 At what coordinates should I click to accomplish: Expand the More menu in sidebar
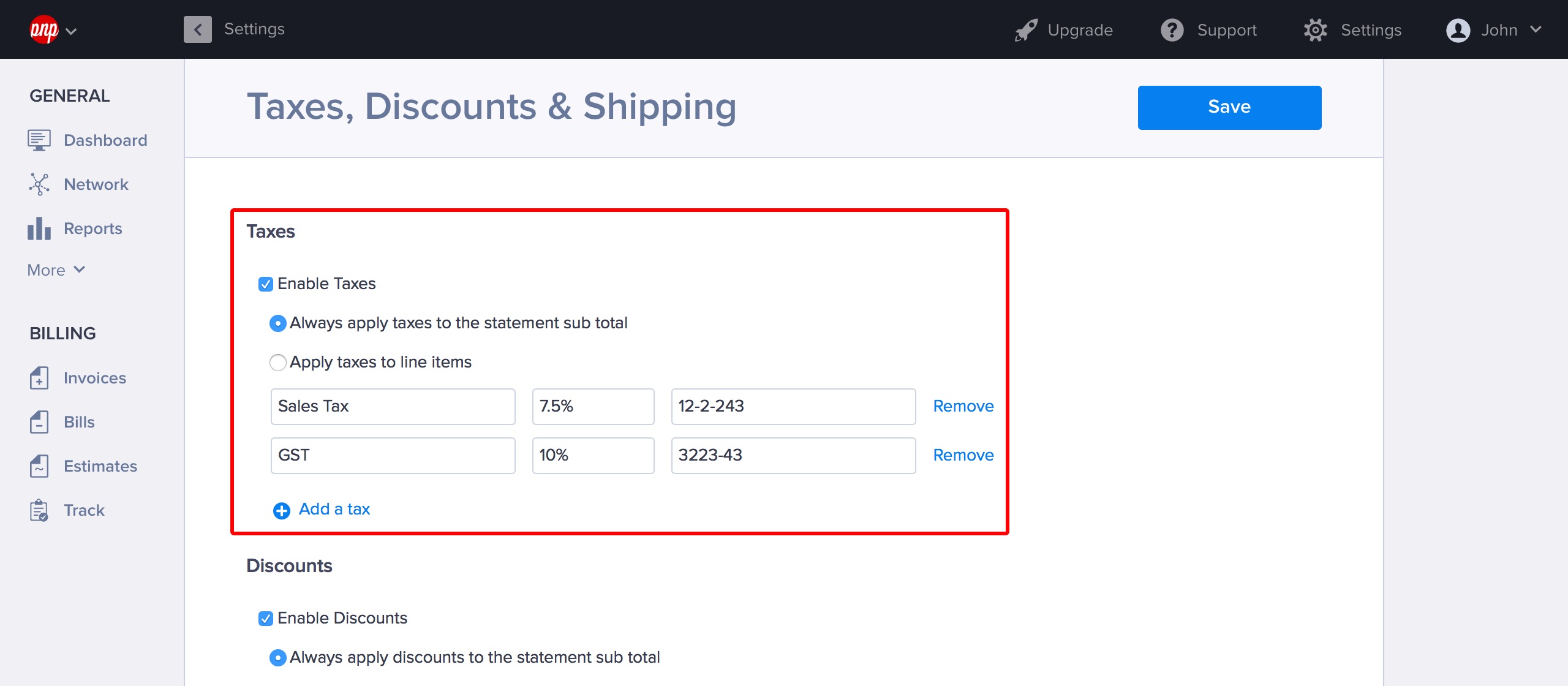[x=56, y=270]
